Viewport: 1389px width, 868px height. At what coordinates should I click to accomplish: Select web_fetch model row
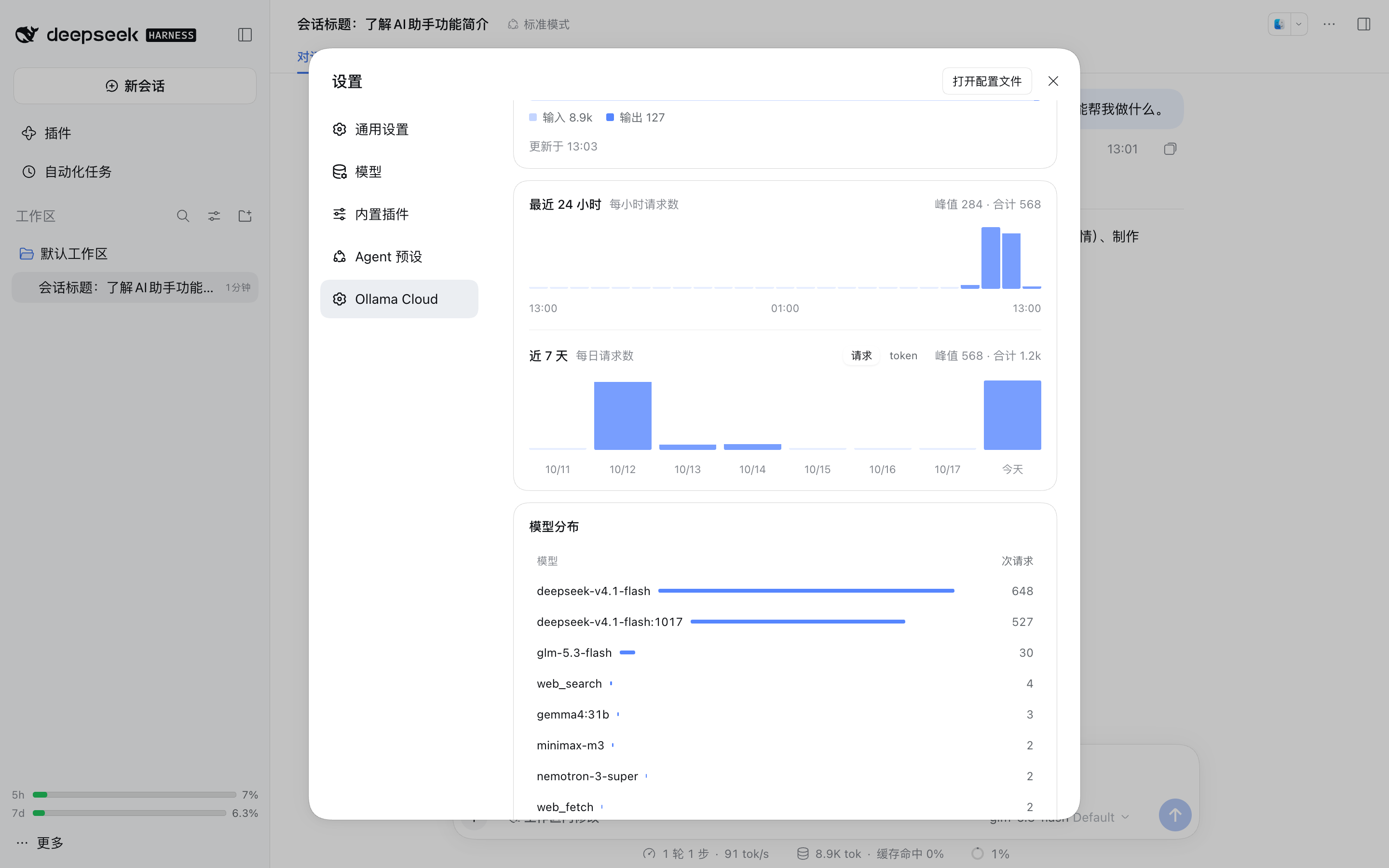pos(785,807)
